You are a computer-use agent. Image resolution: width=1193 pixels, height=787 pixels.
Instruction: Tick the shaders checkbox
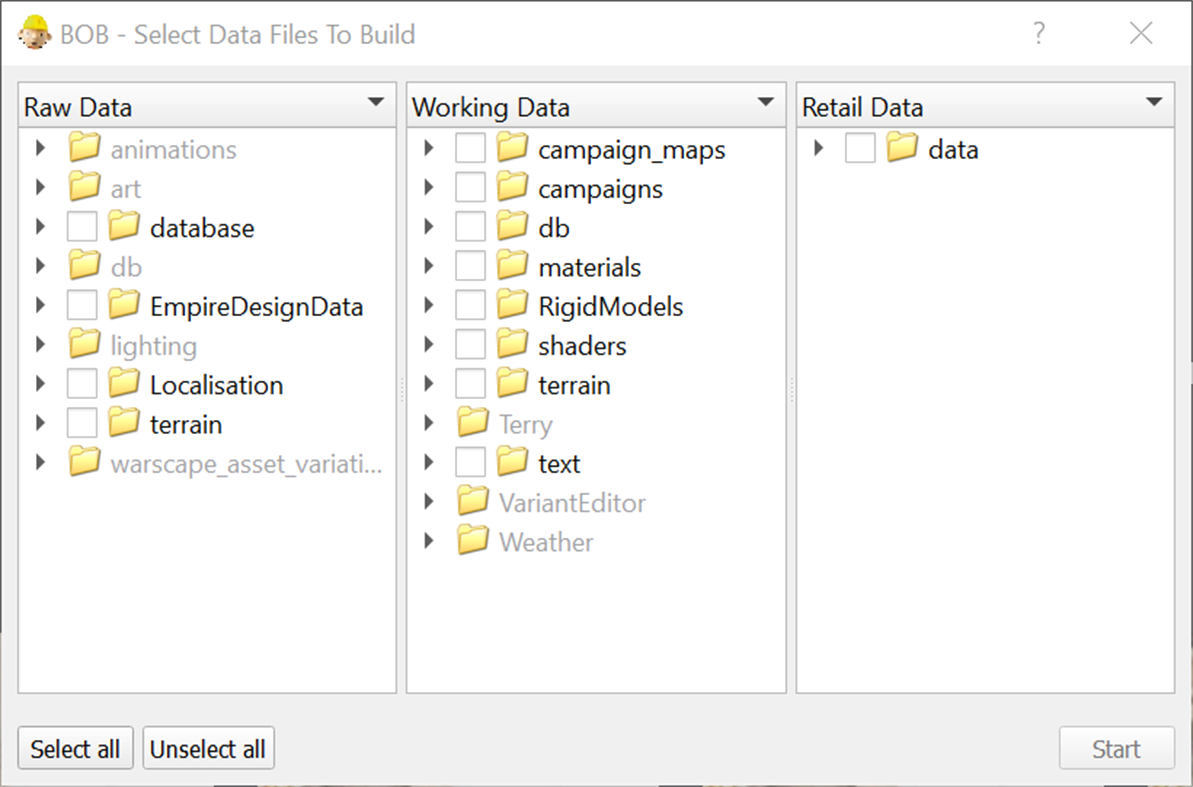click(x=470, y=346)
